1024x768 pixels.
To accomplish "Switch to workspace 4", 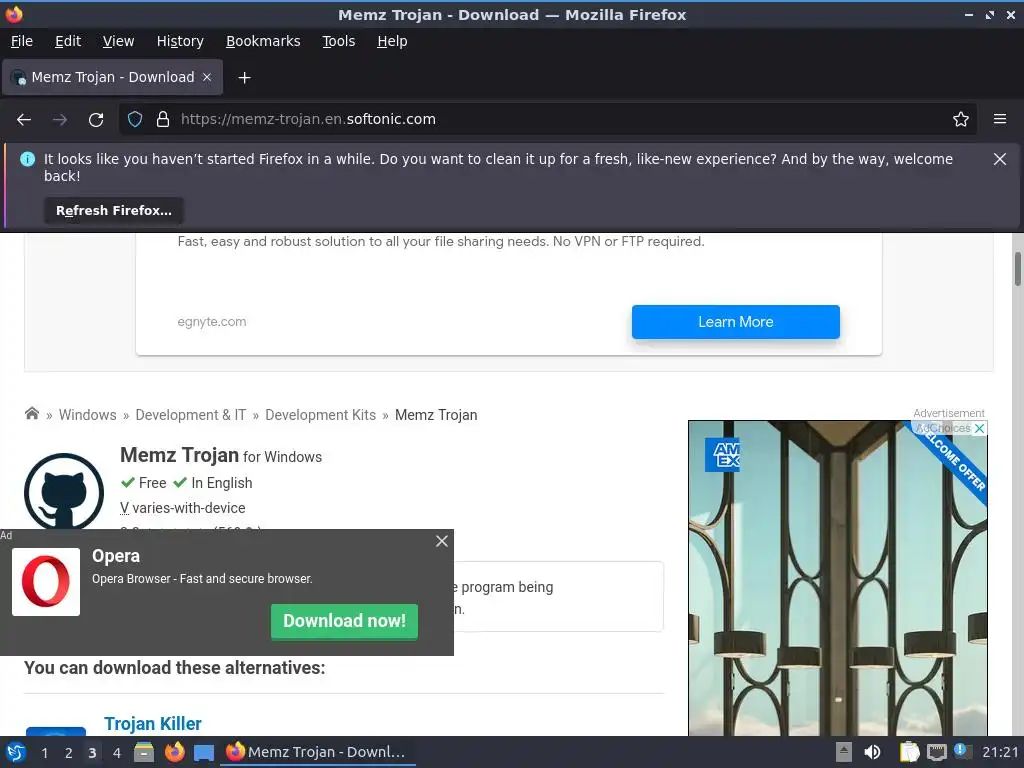I will [x=117, y=753].
